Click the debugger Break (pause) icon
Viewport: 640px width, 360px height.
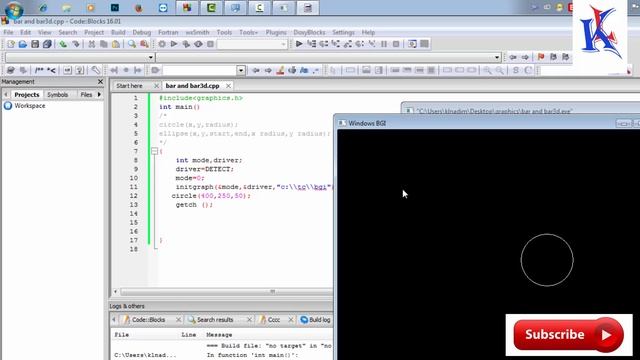384,44
